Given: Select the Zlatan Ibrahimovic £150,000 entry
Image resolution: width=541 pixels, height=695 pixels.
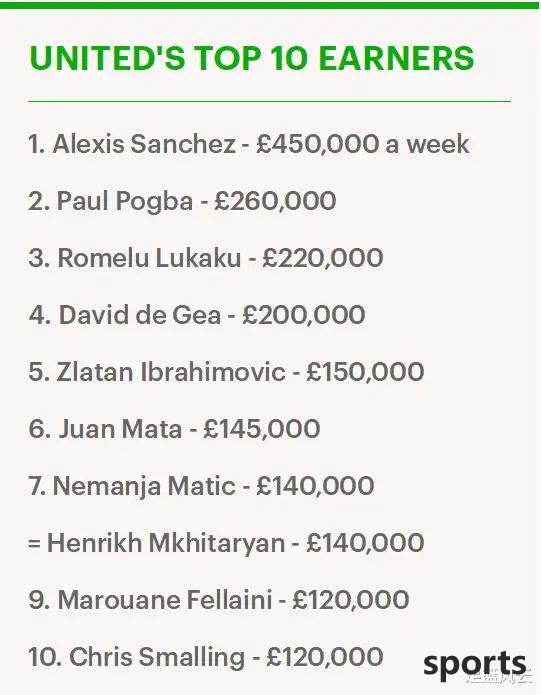Looking at the screenshot, I should (226, 371).
